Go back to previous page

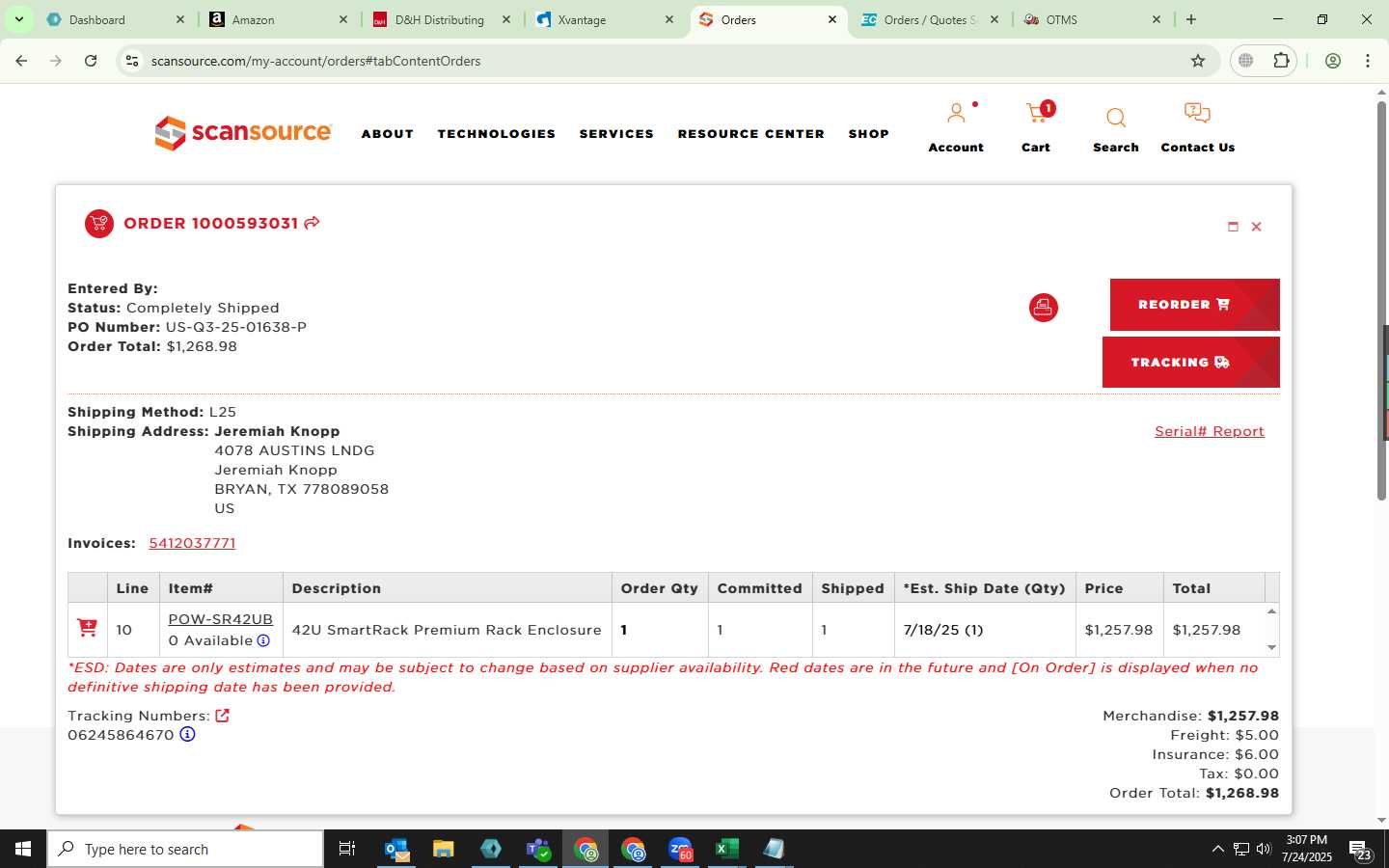tap(21, 61)
